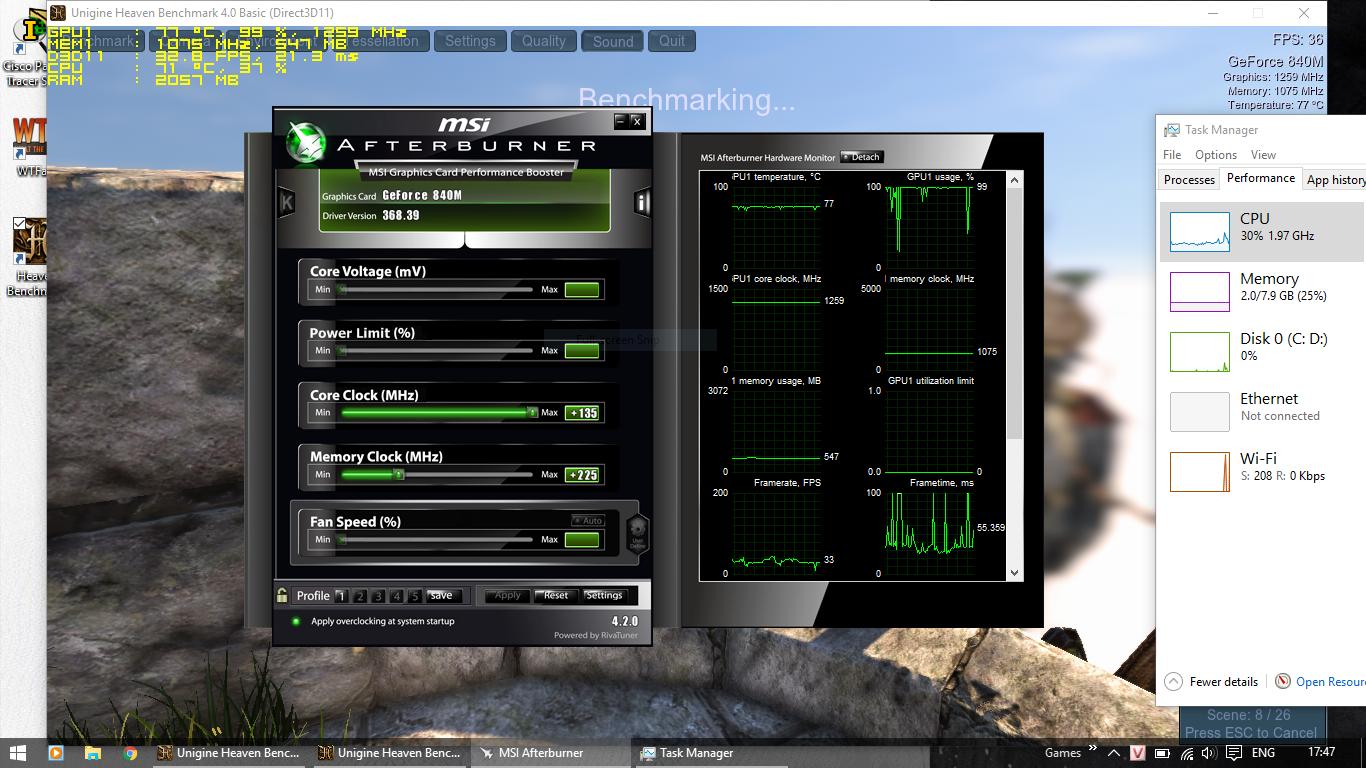The height and width of the screenshot is (768, 1366).
Task: Select the Disk 0 performance entry
Action: [1262, 351]
